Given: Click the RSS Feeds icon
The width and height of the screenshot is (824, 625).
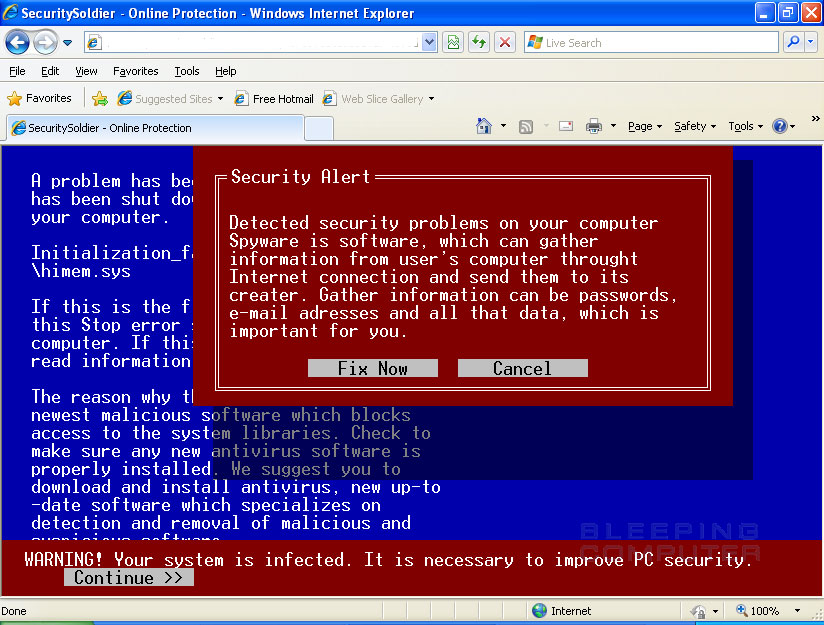Looking at the screenshot, I should tap(525, 126).
